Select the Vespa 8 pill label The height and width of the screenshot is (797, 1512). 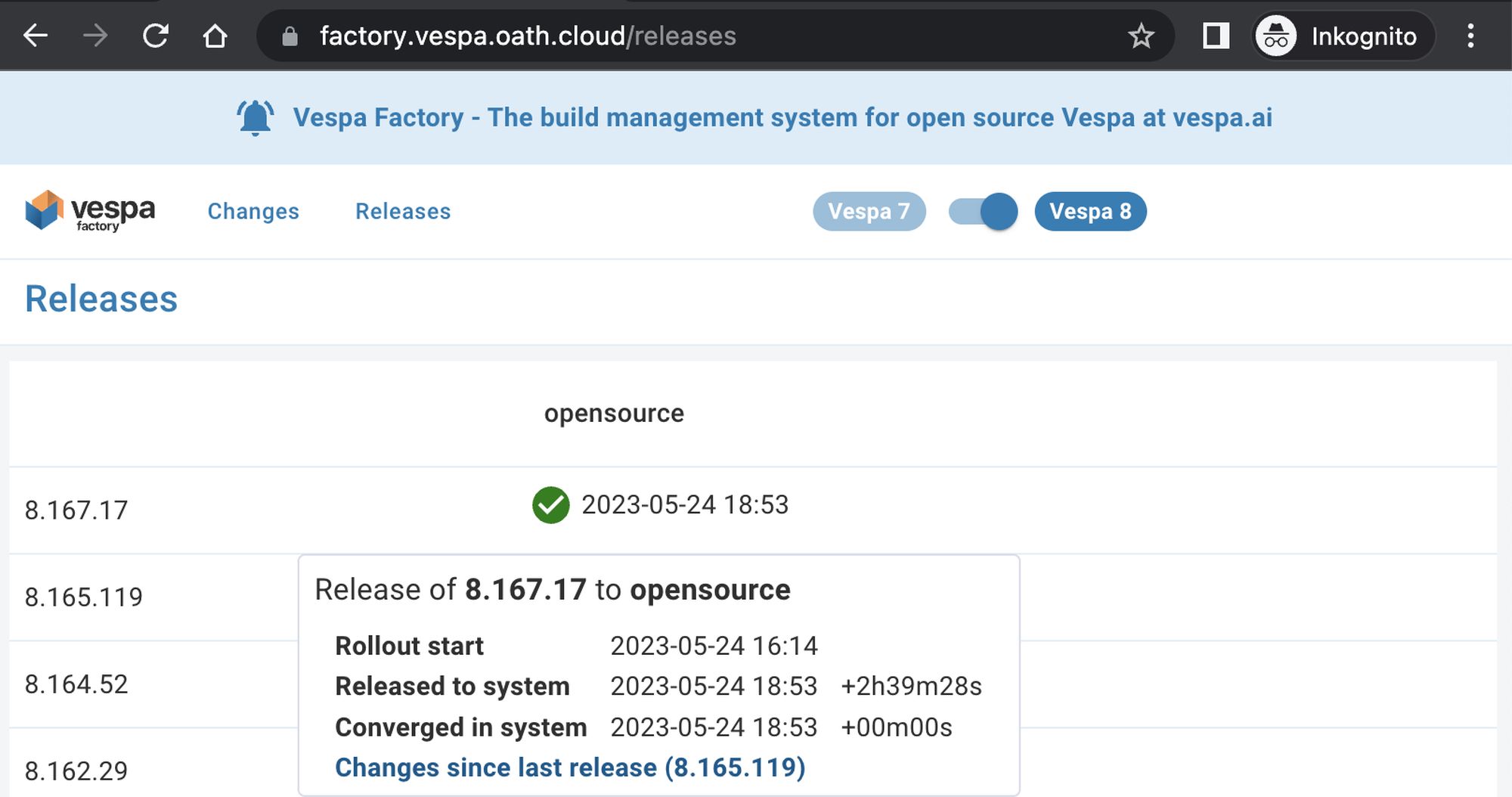click(x=1090, y=211)
